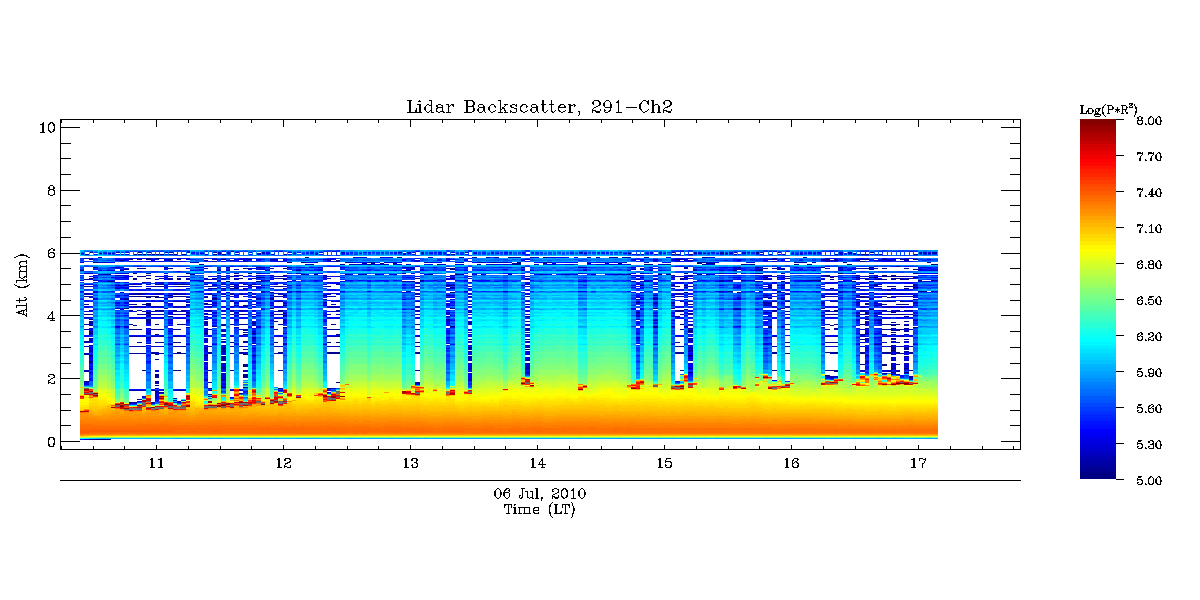The width and height of the screenshot is (1200, 600).
Task: Click the altitude tick label '10'
Action: point(45,128)
